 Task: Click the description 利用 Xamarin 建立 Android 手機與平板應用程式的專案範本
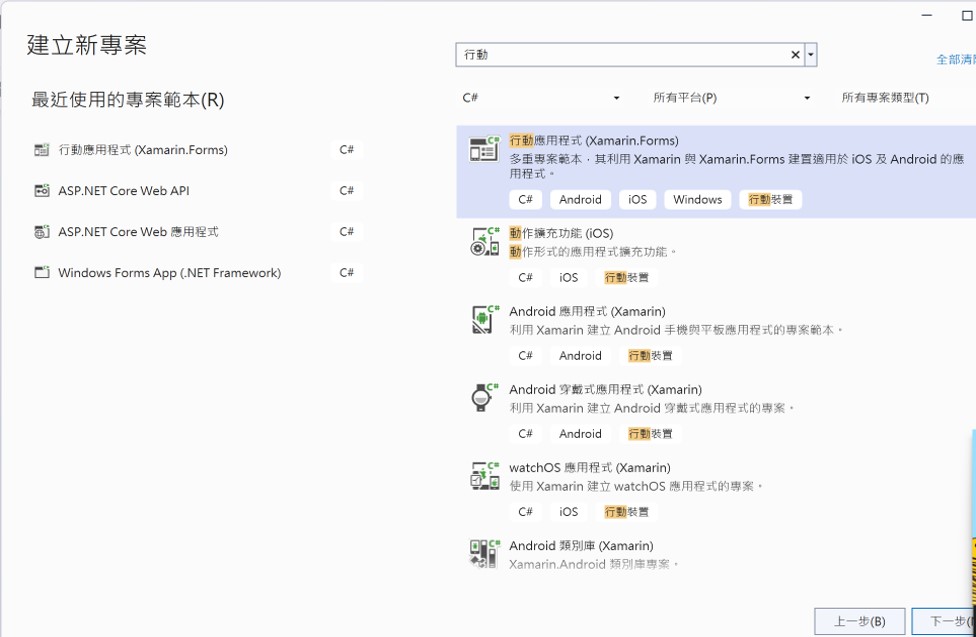676,330
